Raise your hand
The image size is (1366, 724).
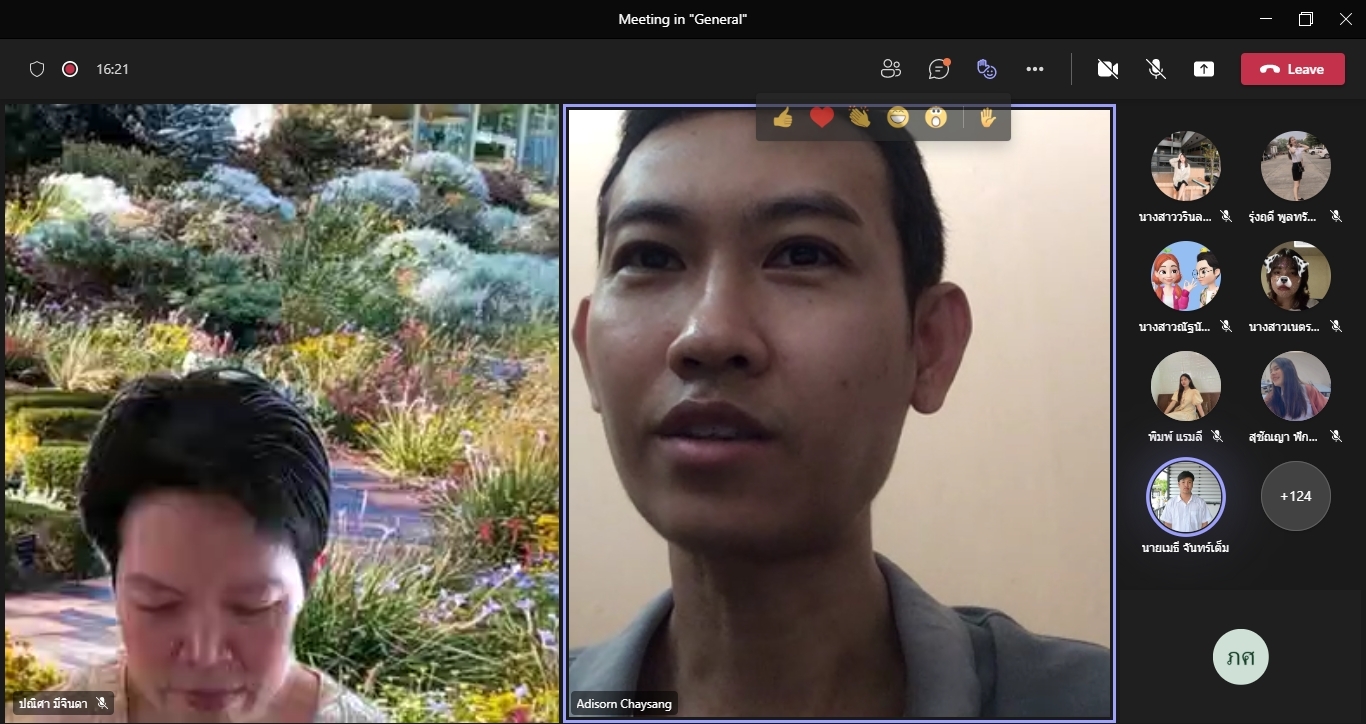[x=987, y=118]
